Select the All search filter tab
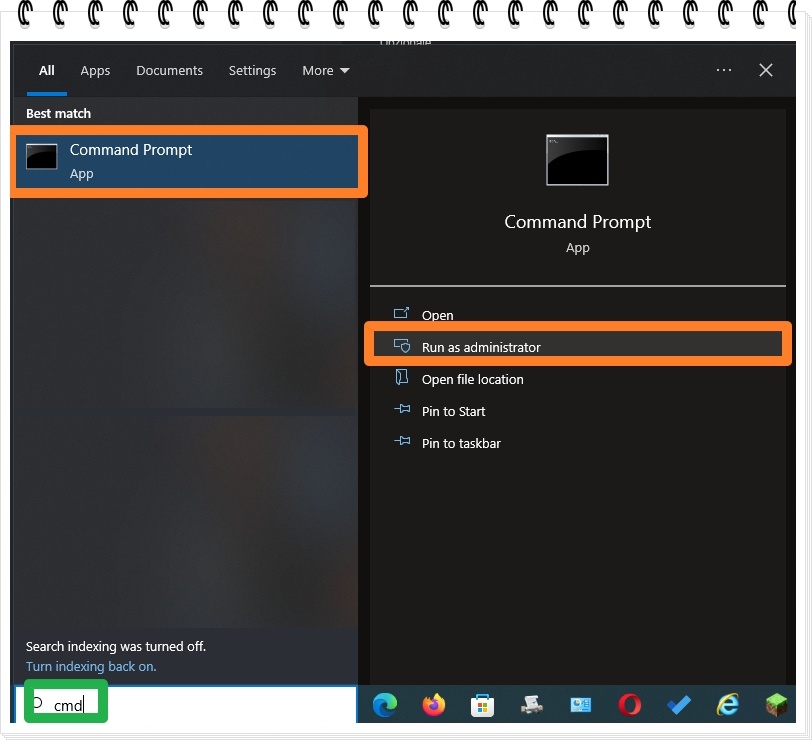 pyautogui.click(x=46, y=70)
